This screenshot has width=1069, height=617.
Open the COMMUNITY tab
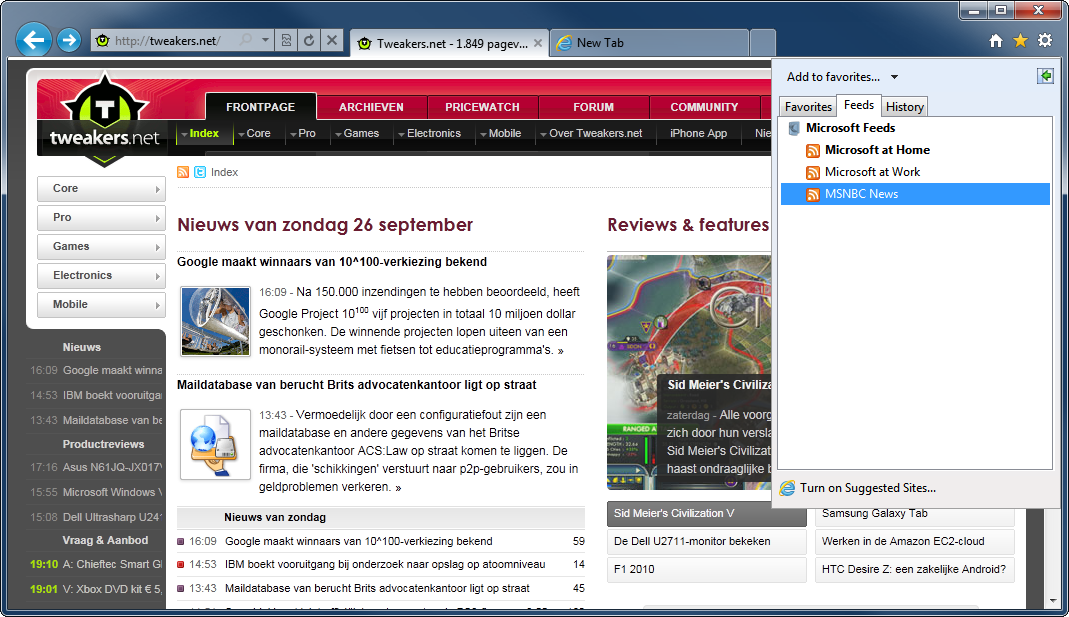tap(704, 107)
